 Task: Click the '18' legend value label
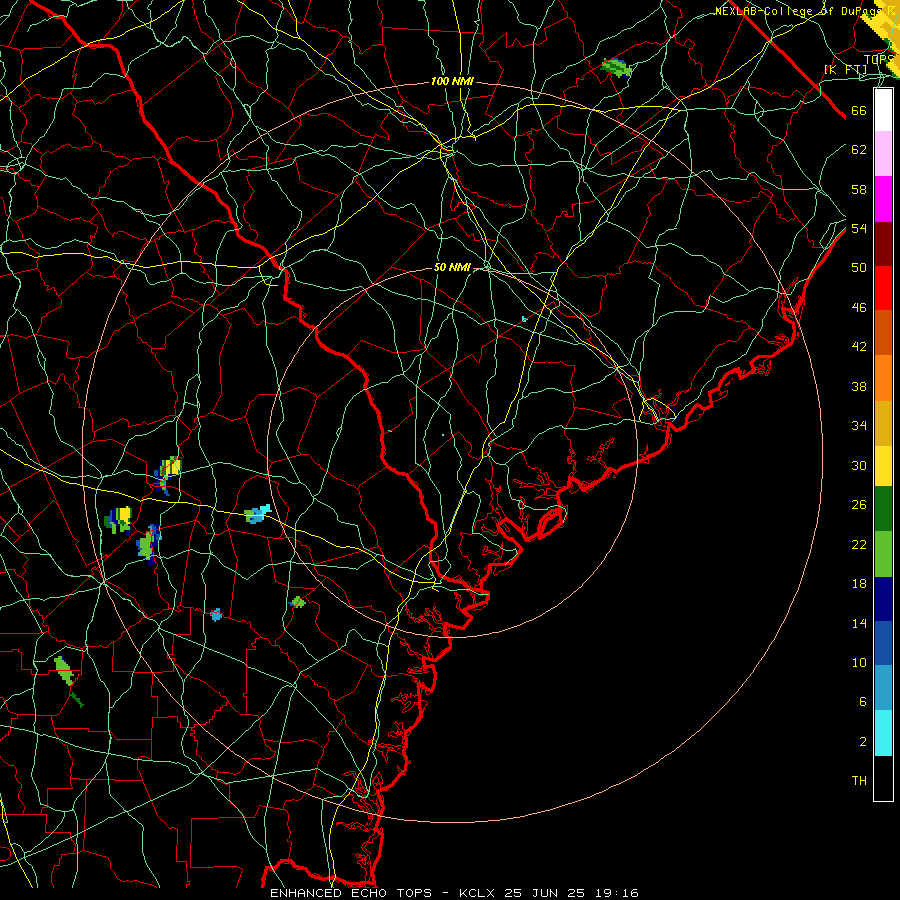(859, 584)
